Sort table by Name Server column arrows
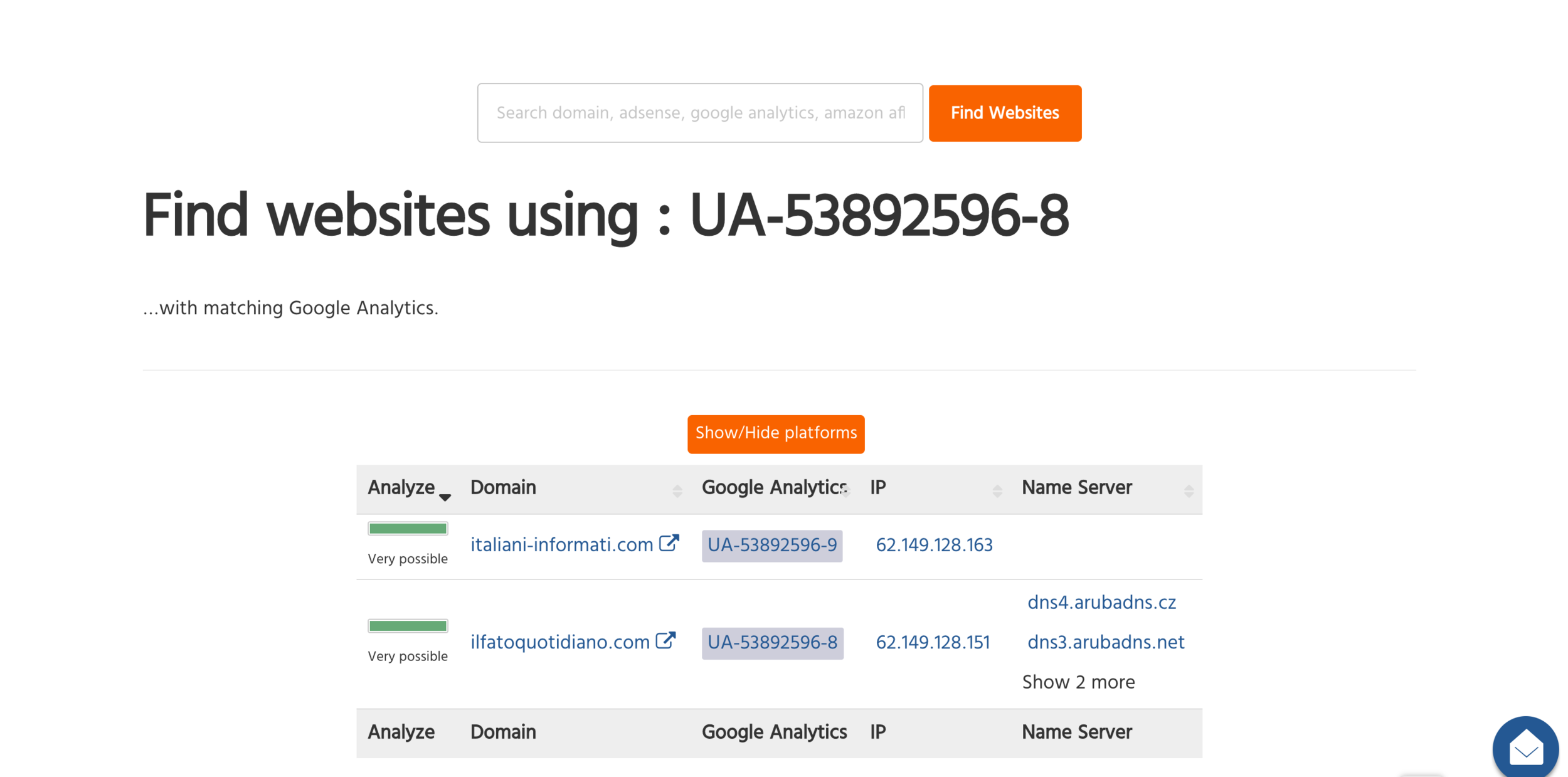 pyautogui.click(x=1188, y=491)
